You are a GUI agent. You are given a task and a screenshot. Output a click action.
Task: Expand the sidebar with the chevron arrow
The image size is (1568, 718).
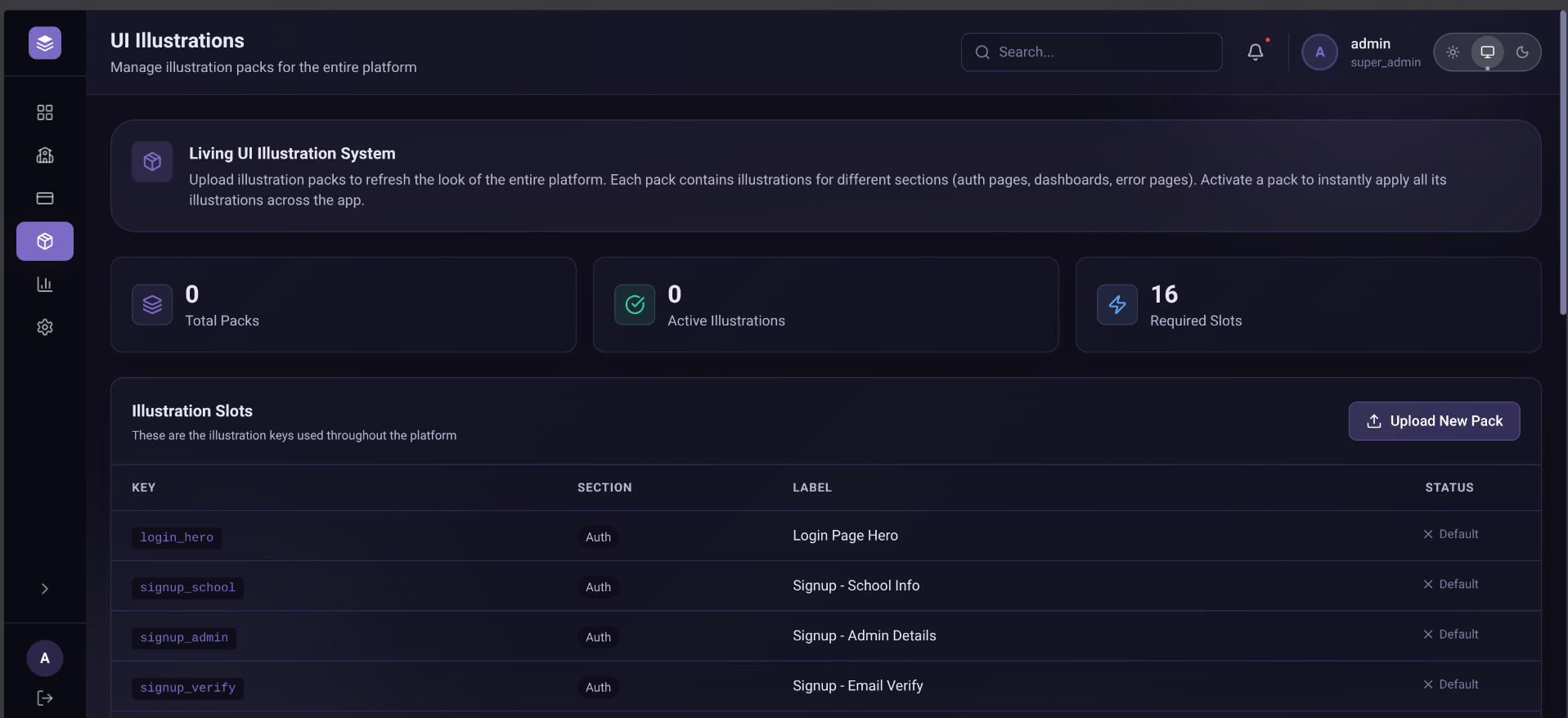click(x=45, y=589)
